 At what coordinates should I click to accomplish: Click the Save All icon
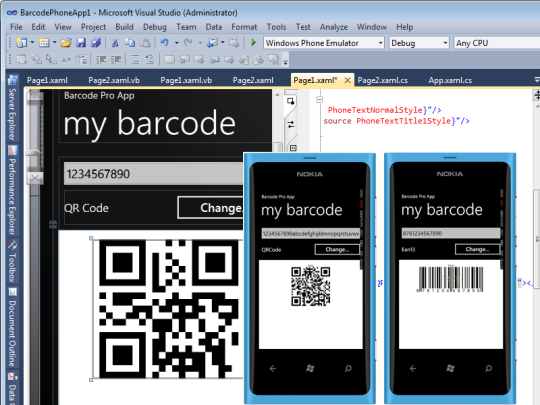click(x=96, y=43)
